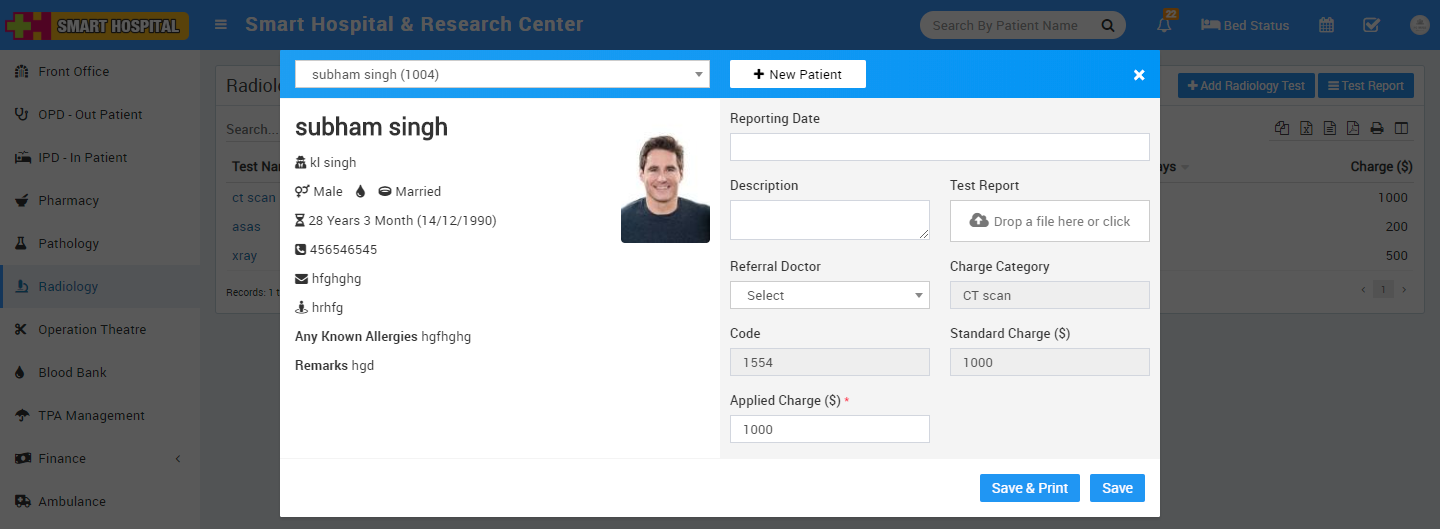The width and height of the screenshot is (1440, 529).
Task: Click the test report file drop area
Action: 1049,221
